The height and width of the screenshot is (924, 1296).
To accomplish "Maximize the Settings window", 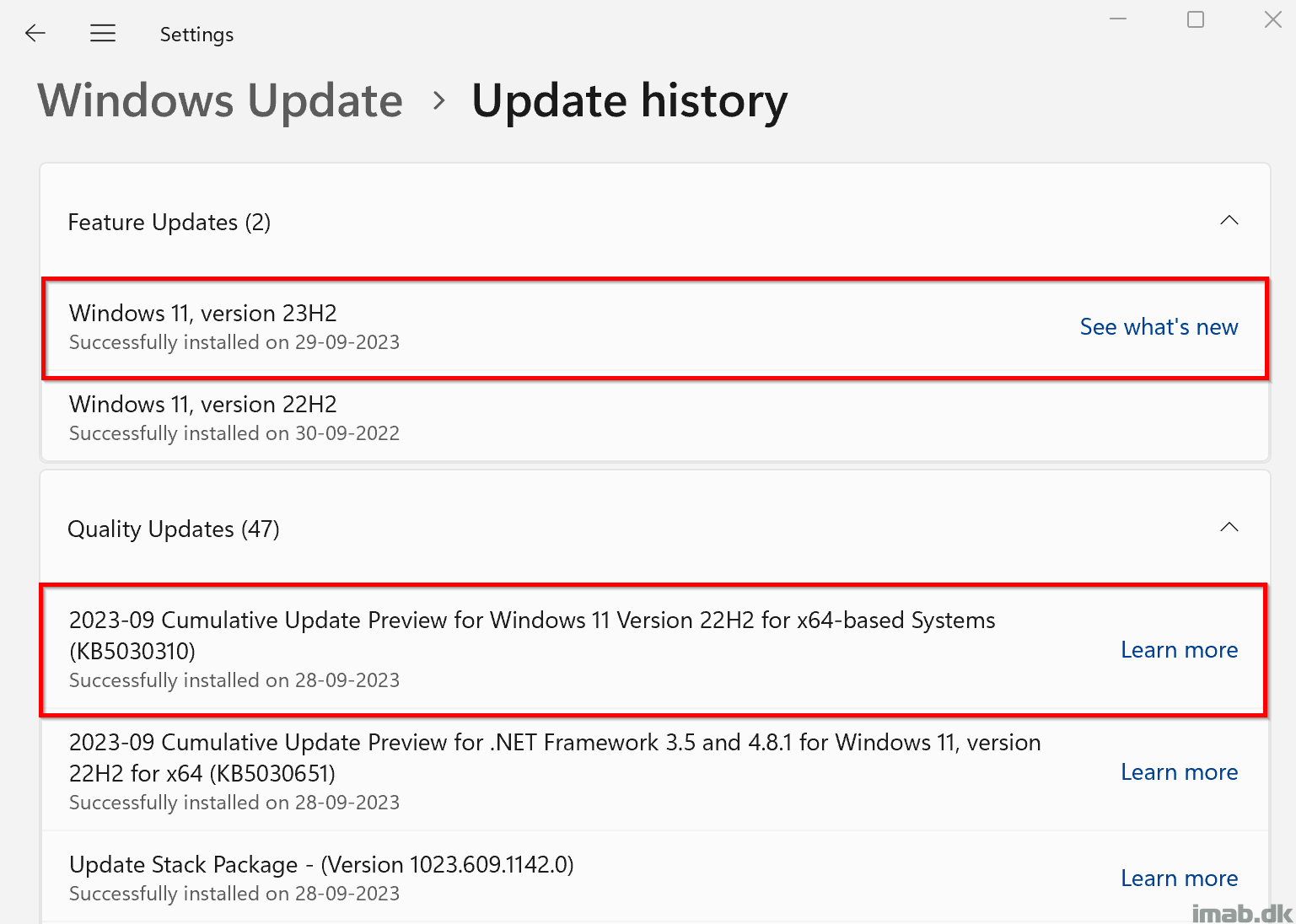I will point(1196,19).
